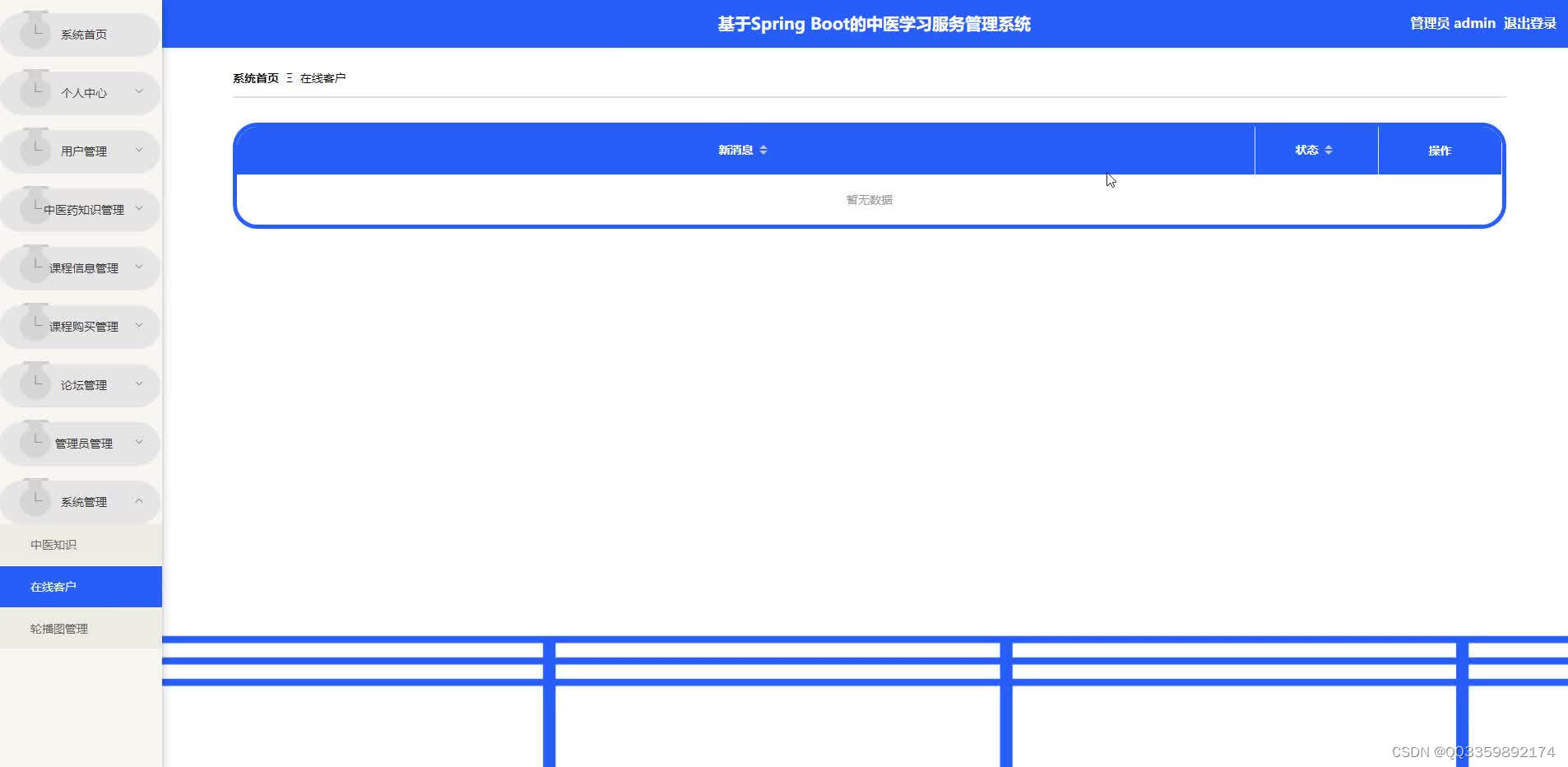Click the icon beside 管理员管理
1568x767 pixels.
click(x=35, y=440)
